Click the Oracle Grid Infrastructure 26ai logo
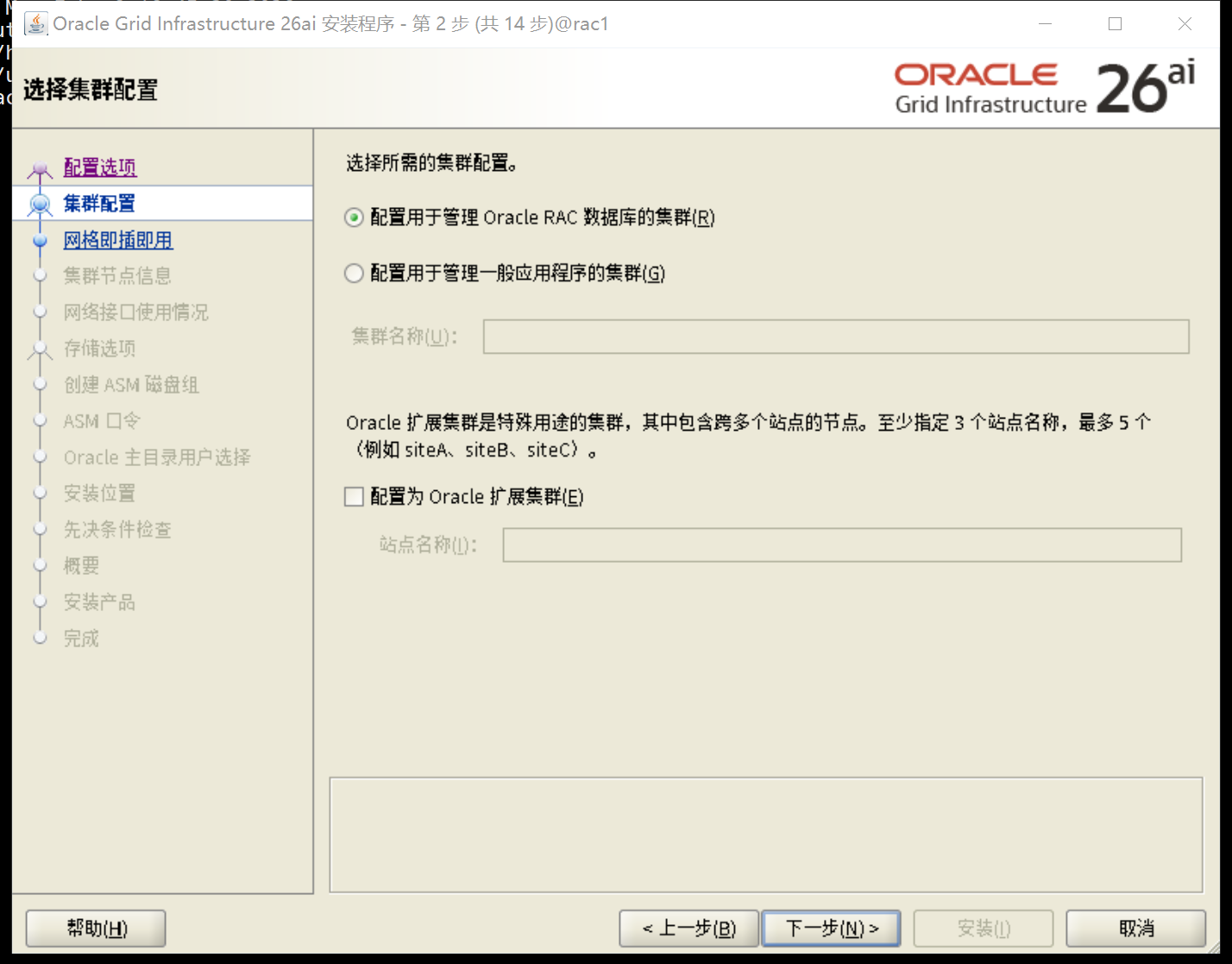Screen dimensions: 1232x964 (x=1045, y=88)
